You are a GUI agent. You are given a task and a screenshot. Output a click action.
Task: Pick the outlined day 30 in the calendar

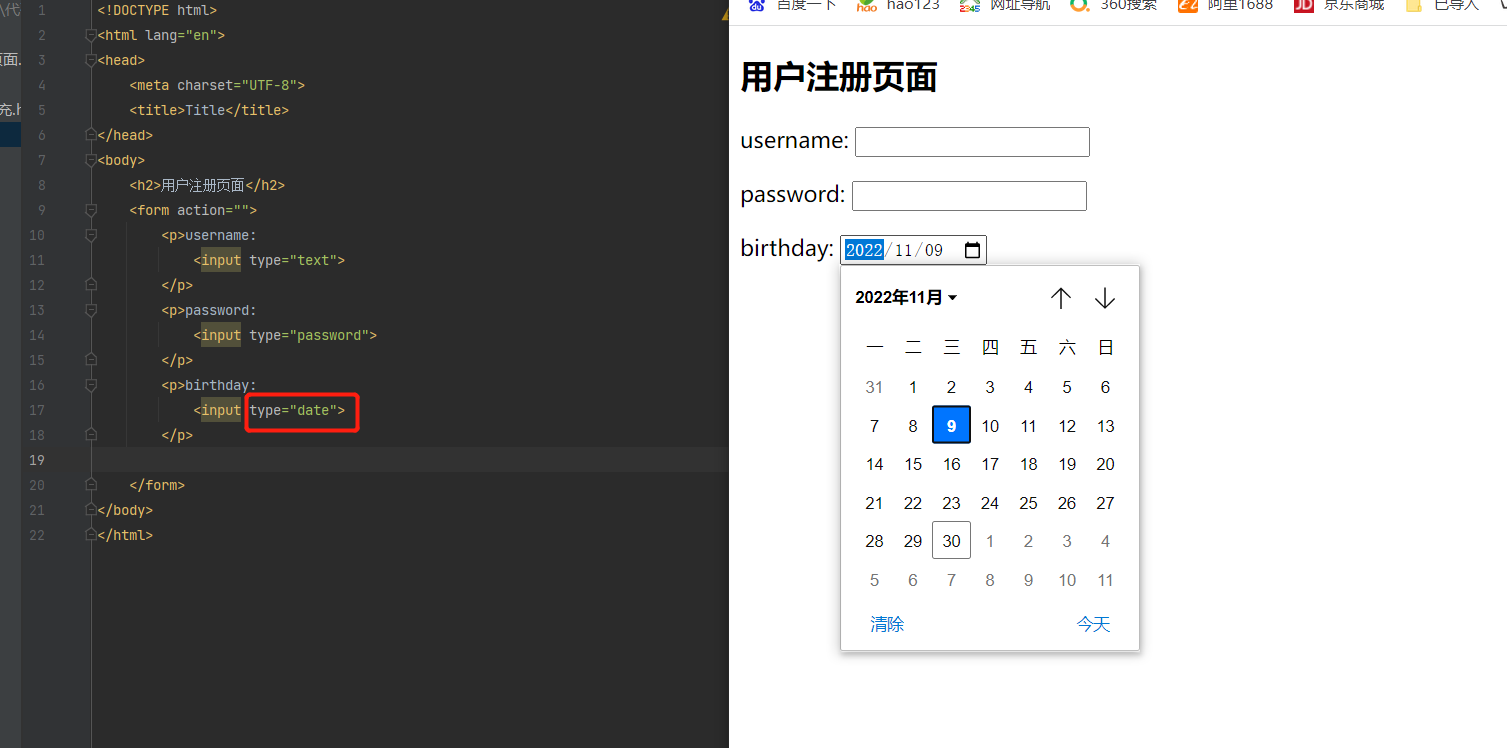[x=951, y=541]
